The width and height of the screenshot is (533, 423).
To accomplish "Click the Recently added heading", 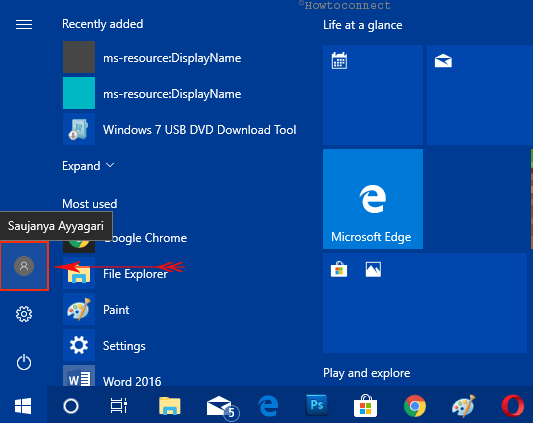I will [x=103, y=24].
